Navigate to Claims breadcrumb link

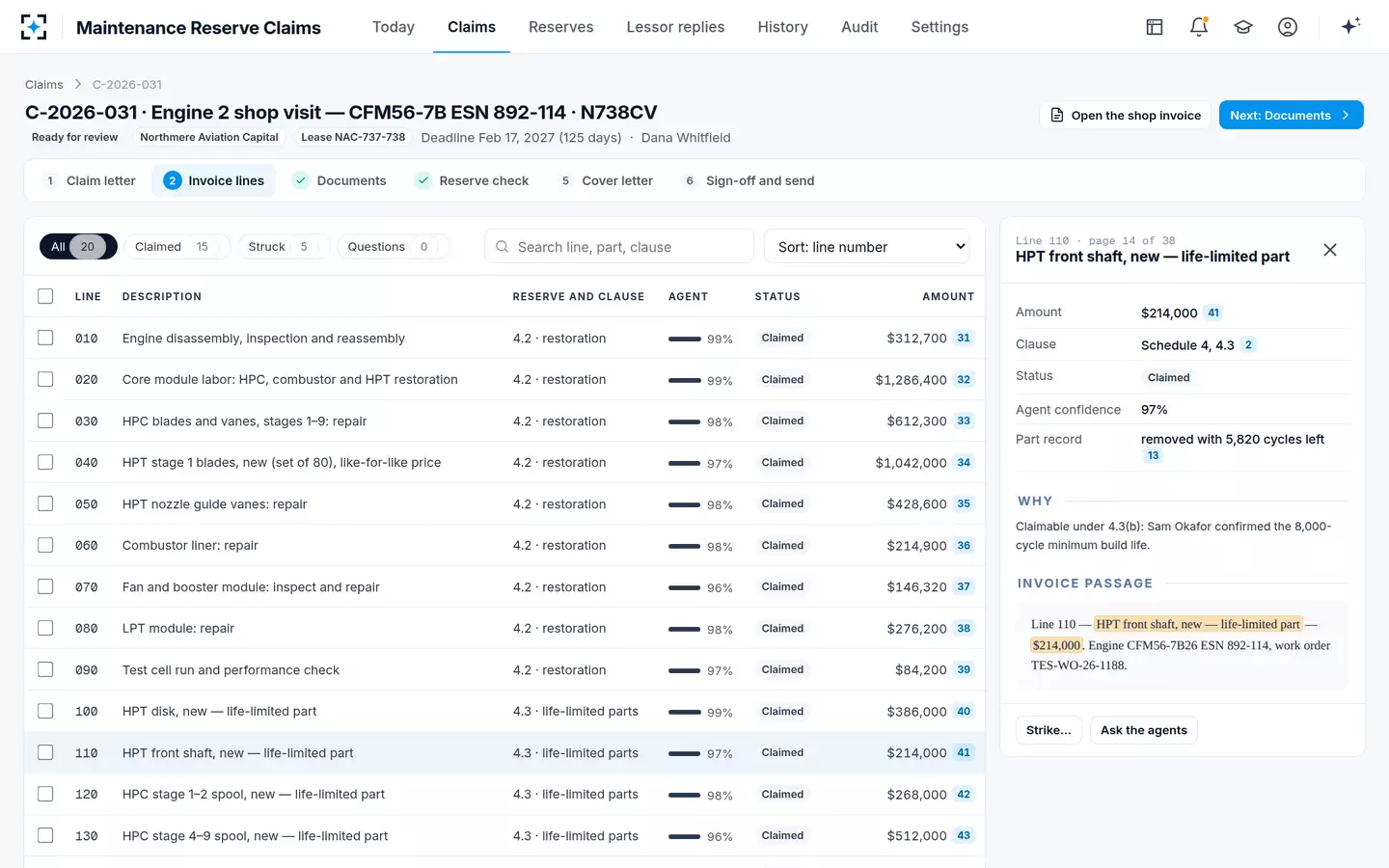(44, 85)
